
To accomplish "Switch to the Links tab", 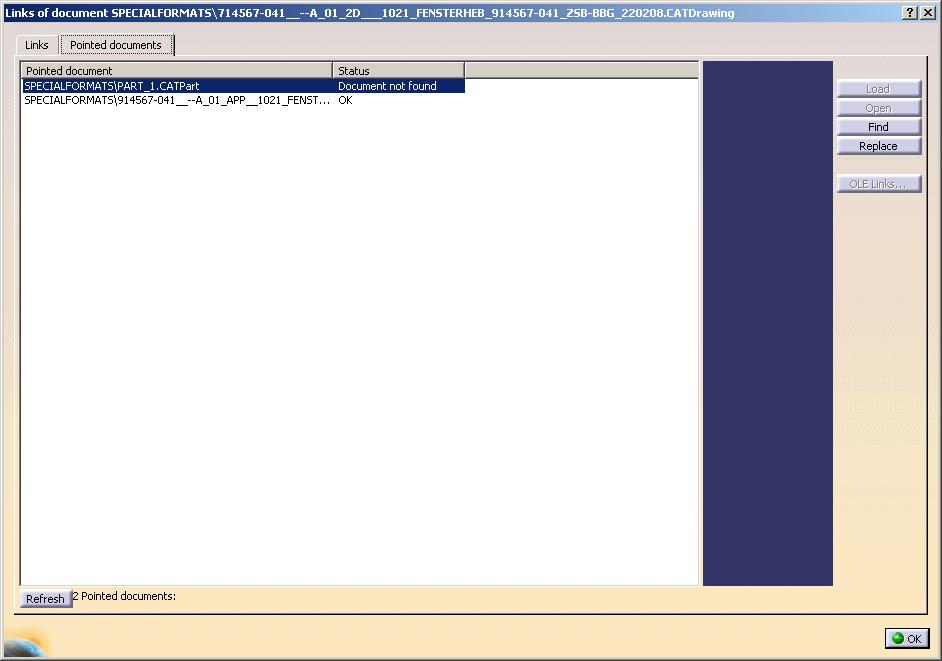I will 36,45.
